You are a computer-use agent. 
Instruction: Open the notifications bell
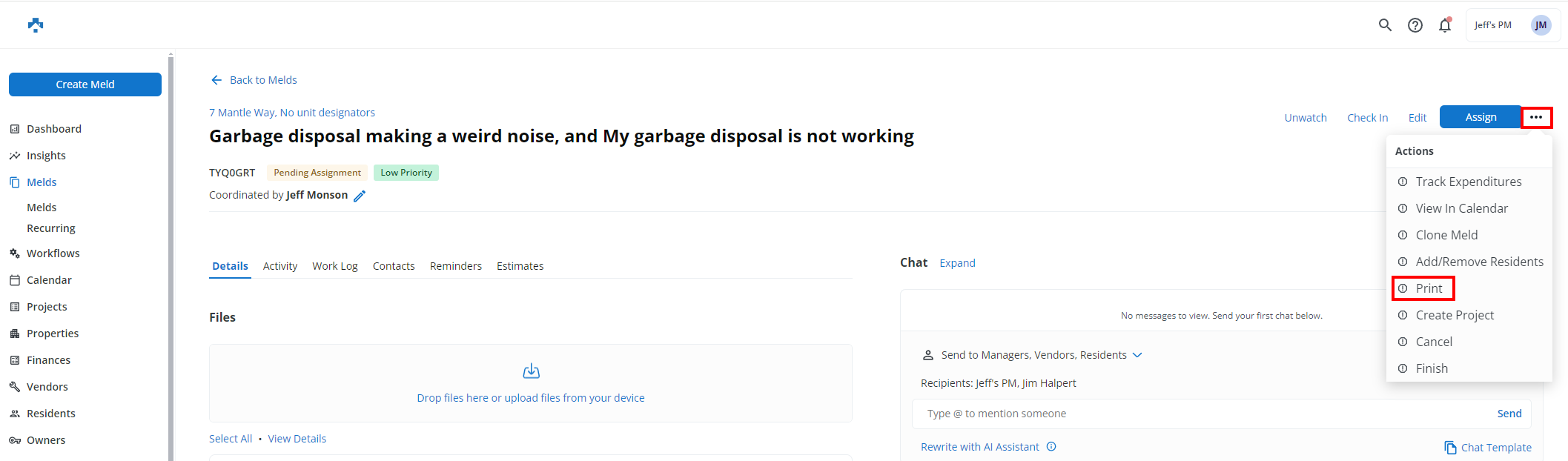tap(1445, 25)
